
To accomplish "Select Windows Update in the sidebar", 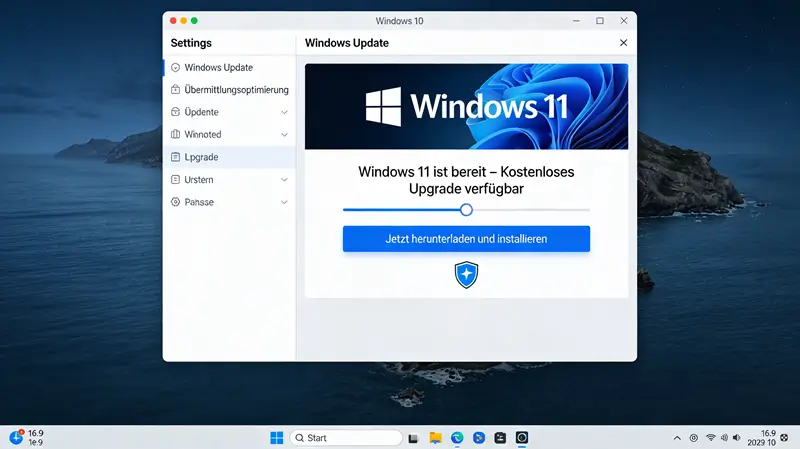I will (x=229, y=67).
